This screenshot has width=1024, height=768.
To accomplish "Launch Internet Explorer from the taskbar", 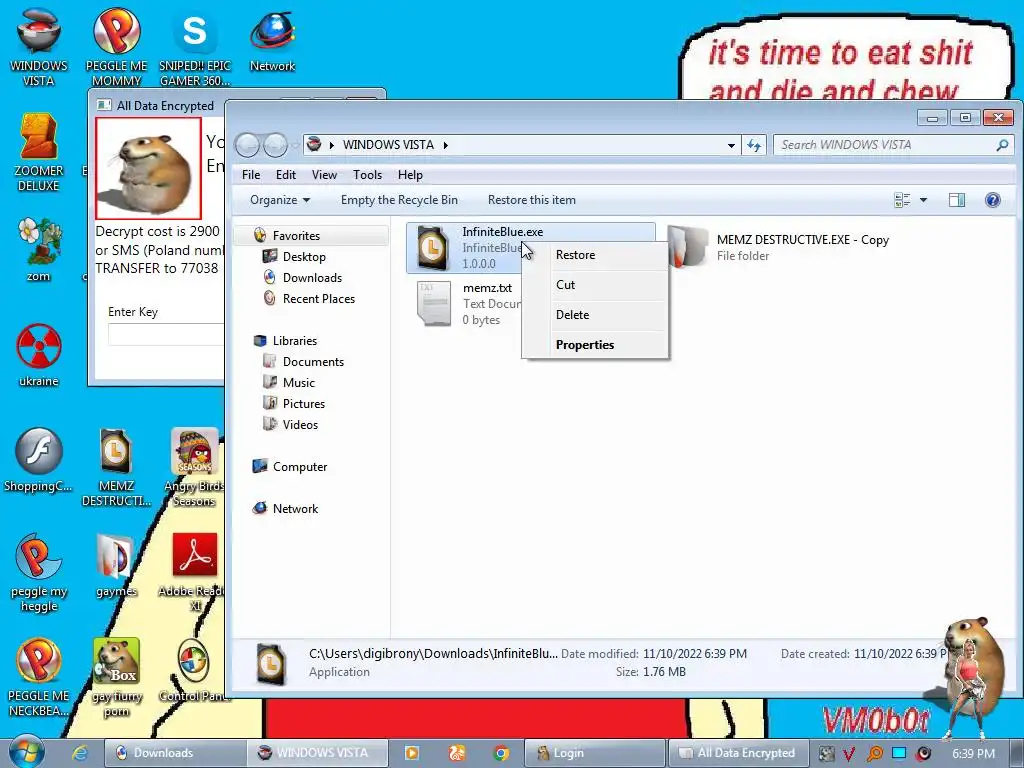I will pyautogui.click(x=80, y=753).
